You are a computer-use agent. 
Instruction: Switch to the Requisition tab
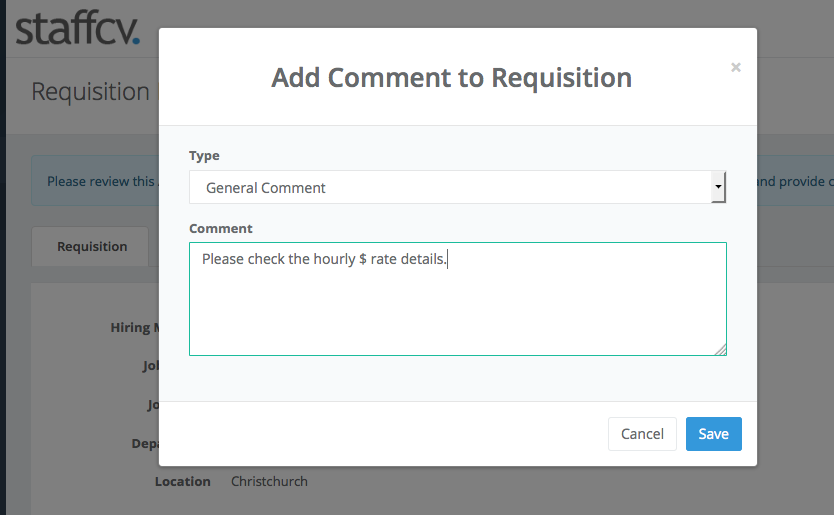coord(92,247)
